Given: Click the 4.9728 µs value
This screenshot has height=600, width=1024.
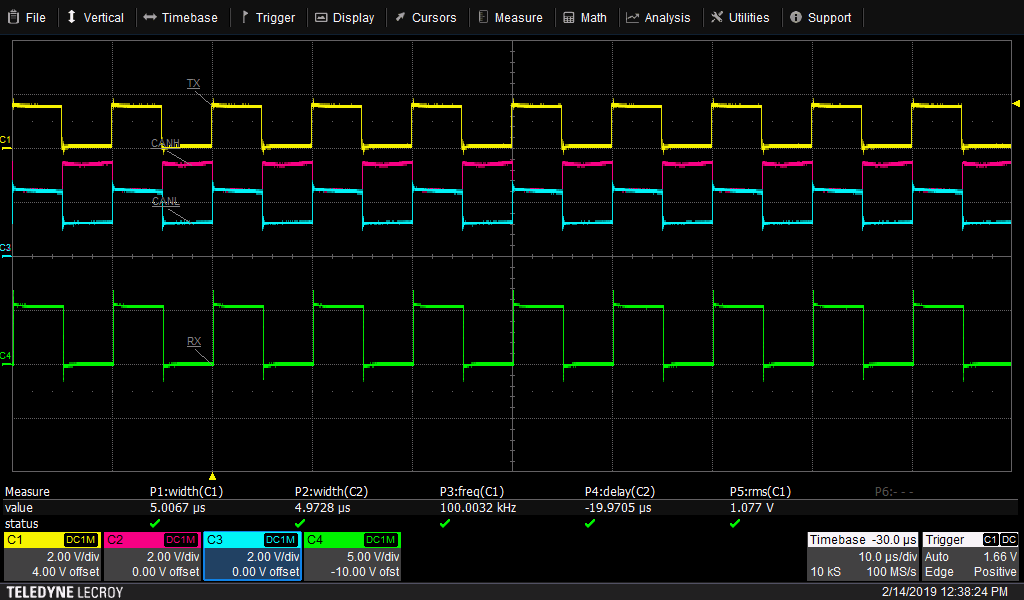Looking at the screenshot, I should 323,507.
